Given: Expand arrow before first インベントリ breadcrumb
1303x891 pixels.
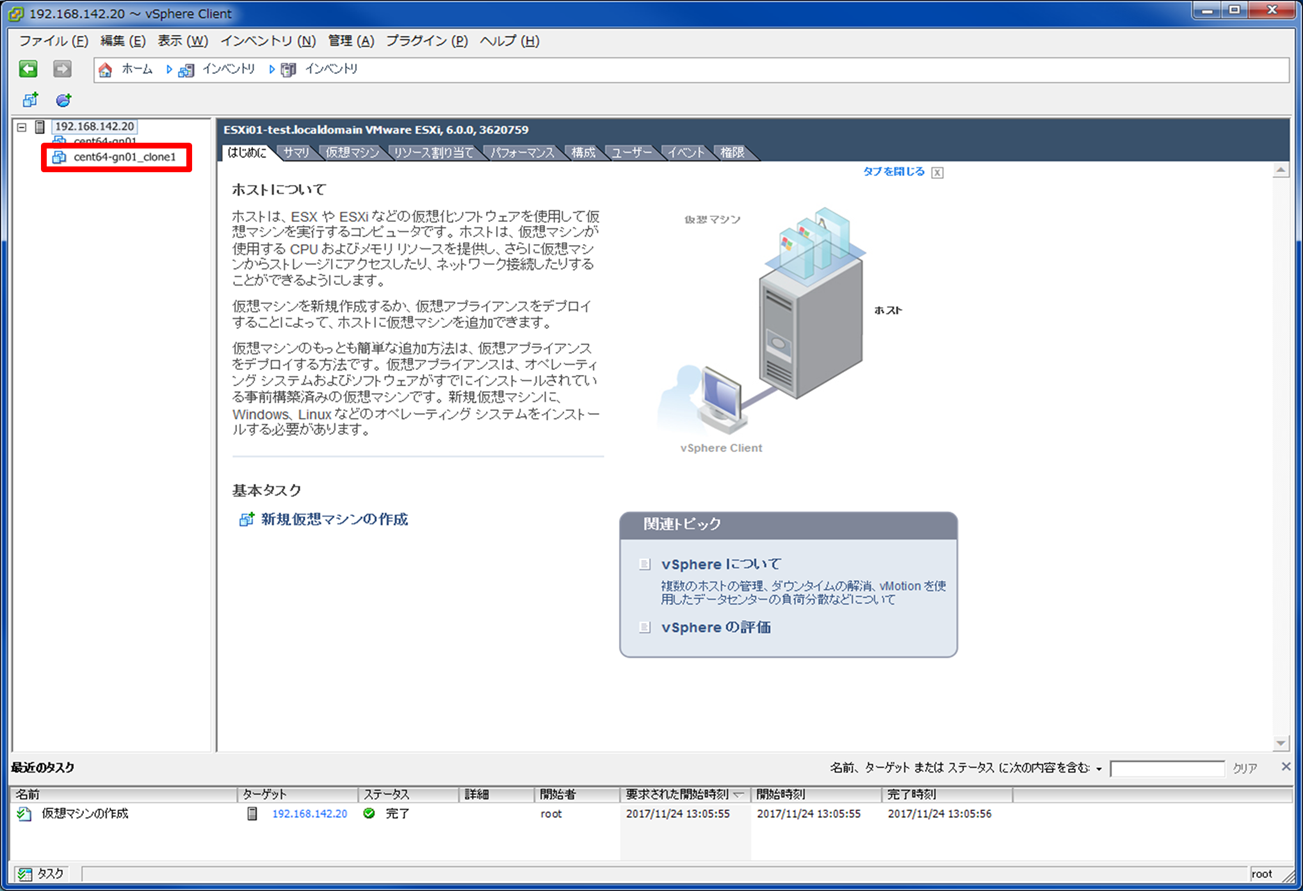Looking at the screenshot, I should (x=169, y=70).
